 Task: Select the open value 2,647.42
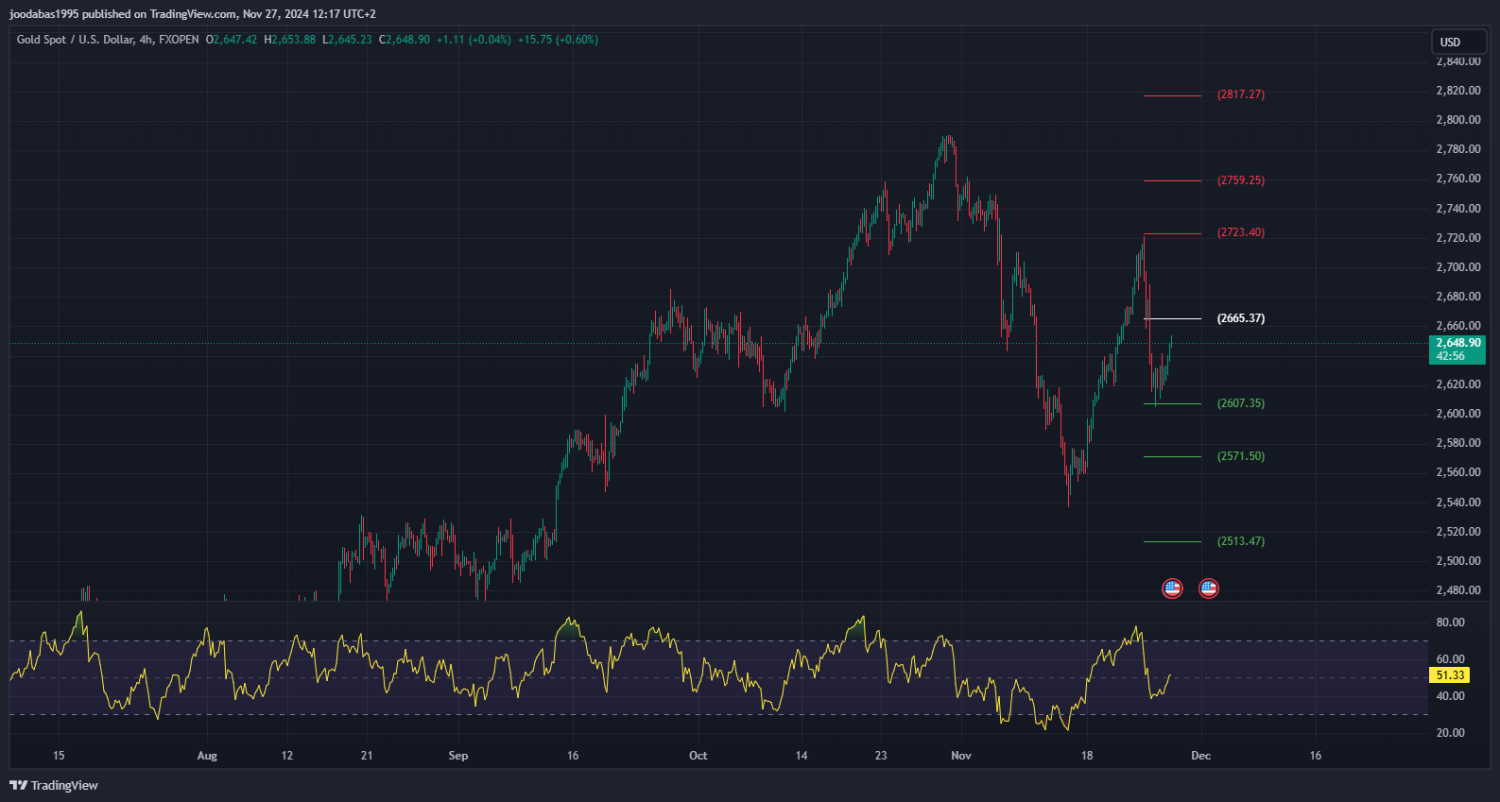click(236, 40)
